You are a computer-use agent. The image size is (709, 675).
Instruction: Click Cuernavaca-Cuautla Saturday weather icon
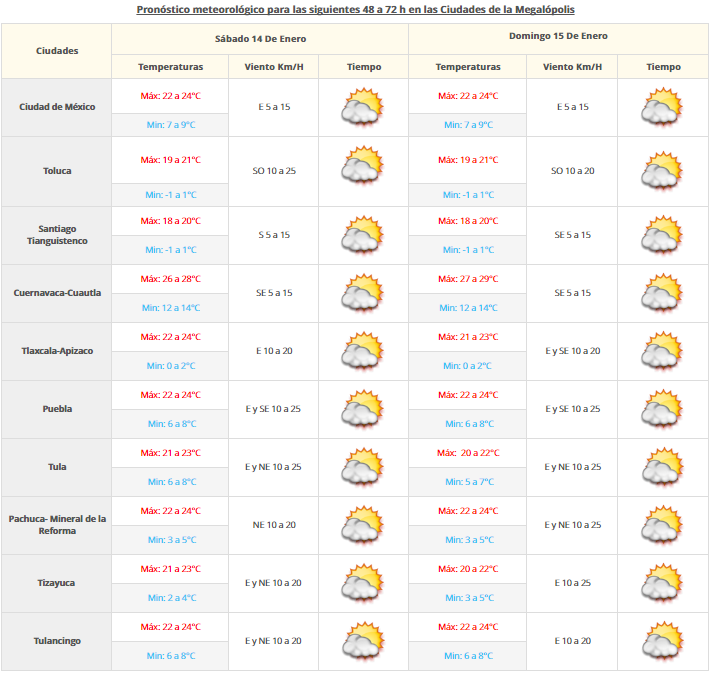tap(363, 293)
